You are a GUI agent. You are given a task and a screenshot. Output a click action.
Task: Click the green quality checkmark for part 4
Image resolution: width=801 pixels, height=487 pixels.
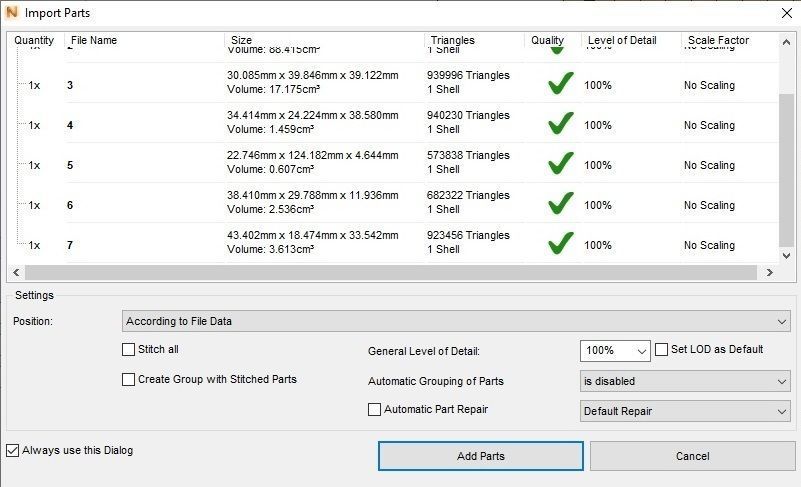560,124
